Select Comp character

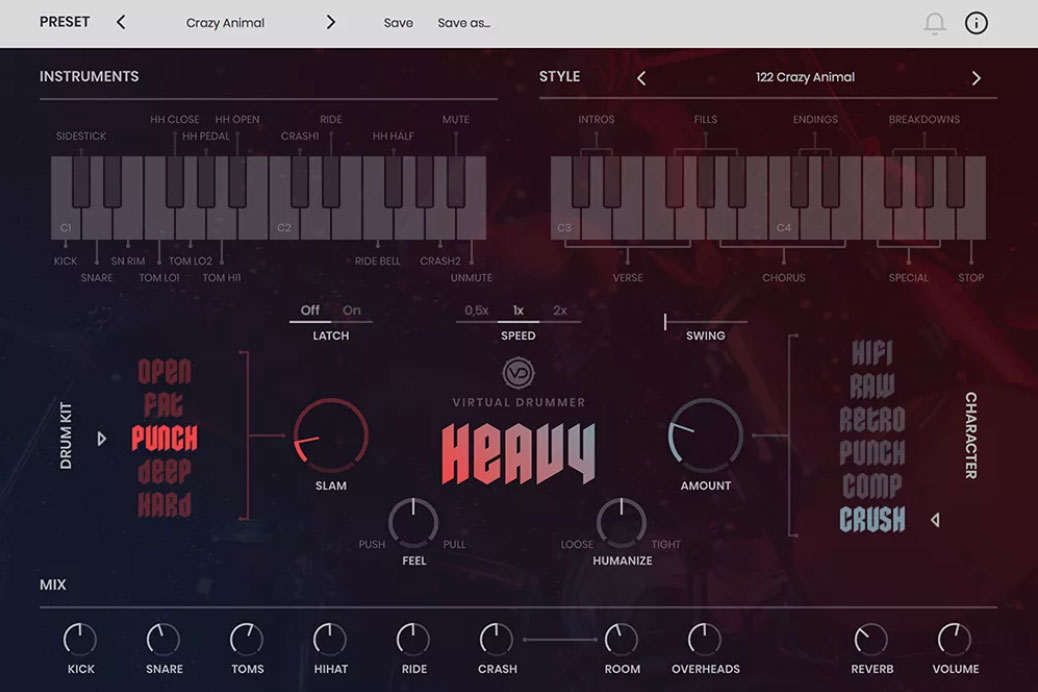pyautogui.click(x=873, y=486)
